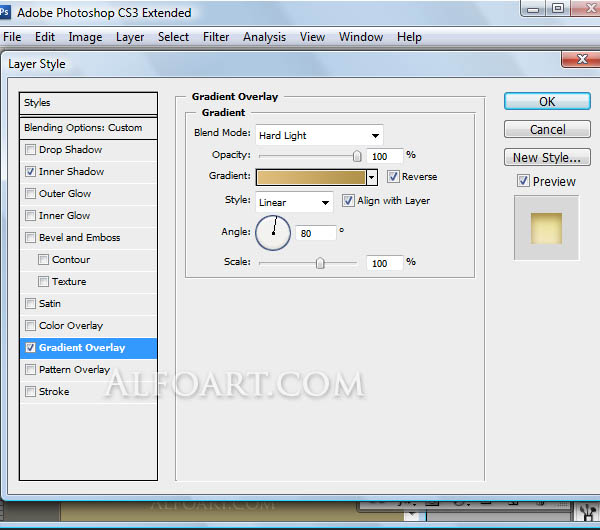
Task: Toggle the Reverse gradient checkbox
Action: click(x=393, y=176)
